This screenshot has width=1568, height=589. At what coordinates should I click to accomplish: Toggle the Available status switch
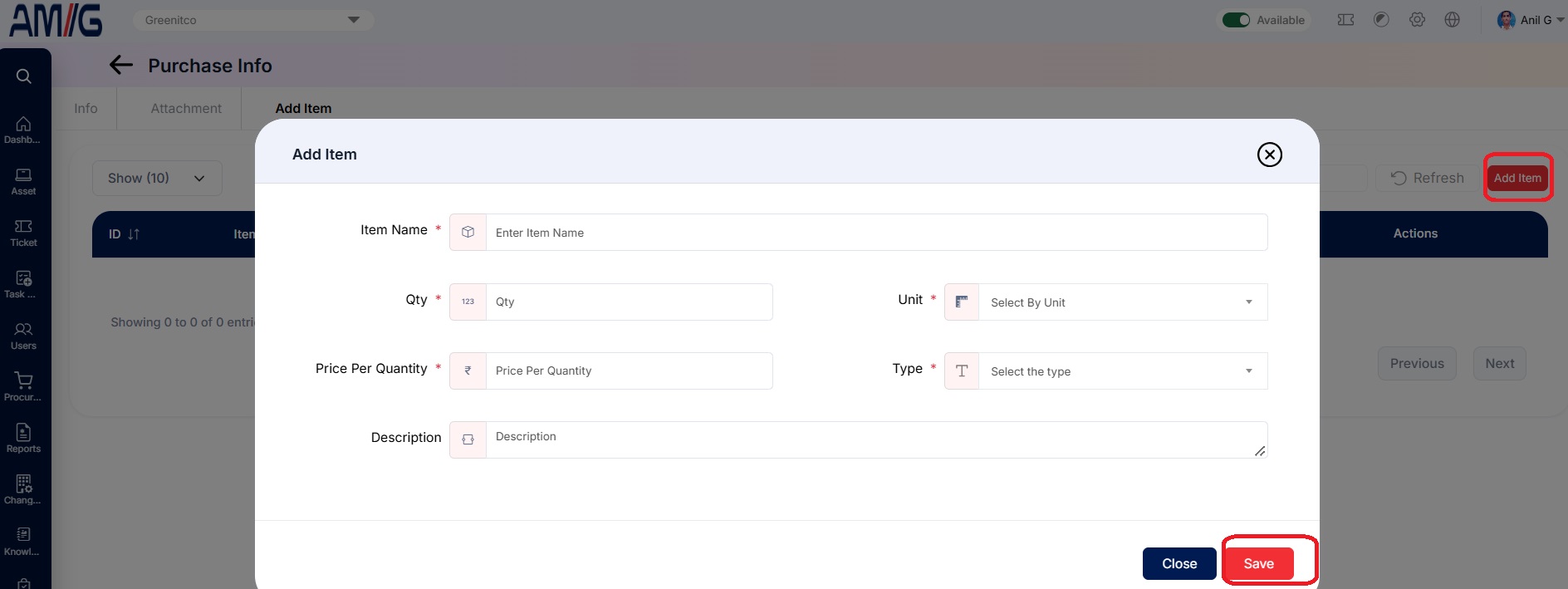(x=1236, y=20)
